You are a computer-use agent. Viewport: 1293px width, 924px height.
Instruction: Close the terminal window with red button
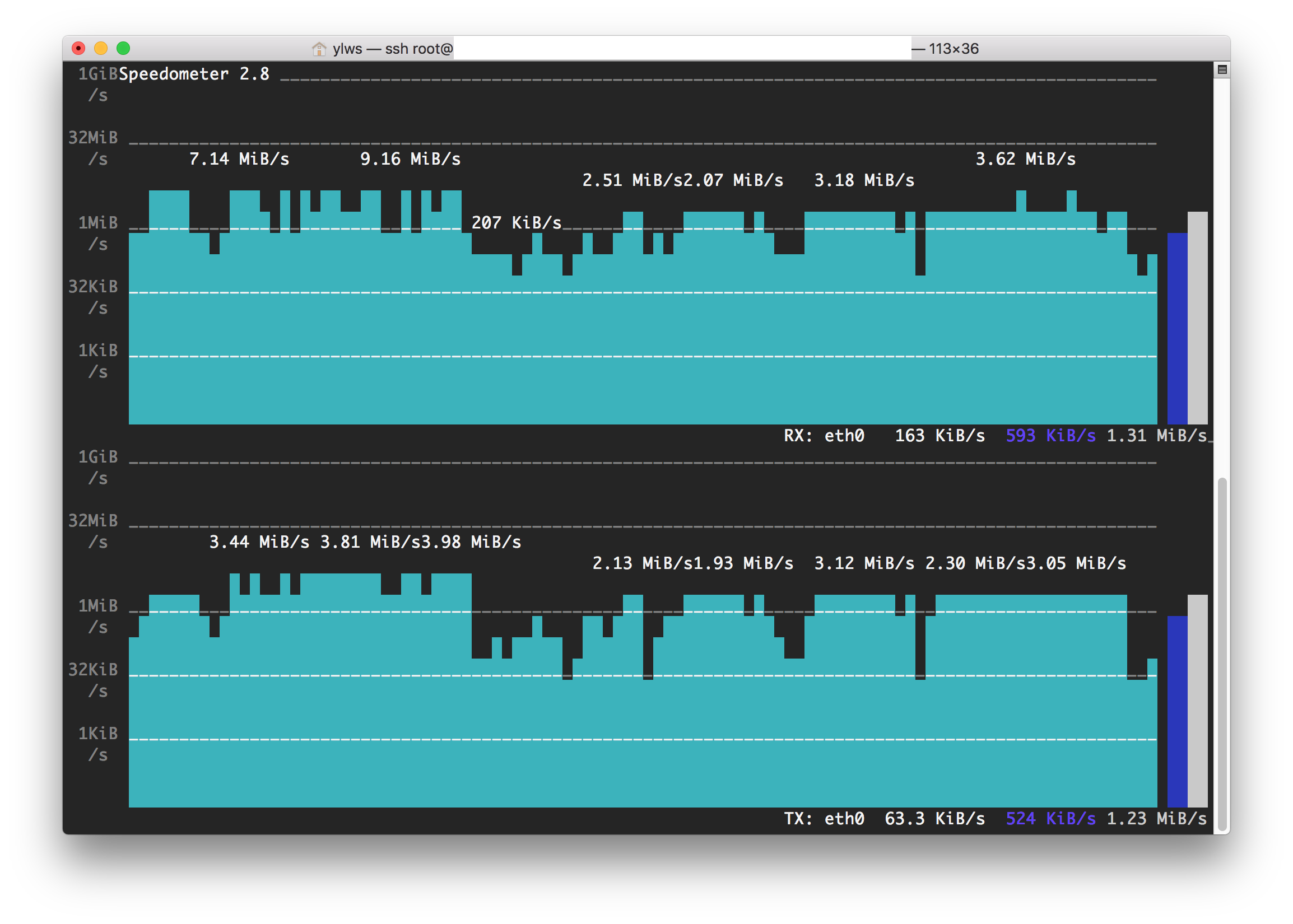[78, 48]
